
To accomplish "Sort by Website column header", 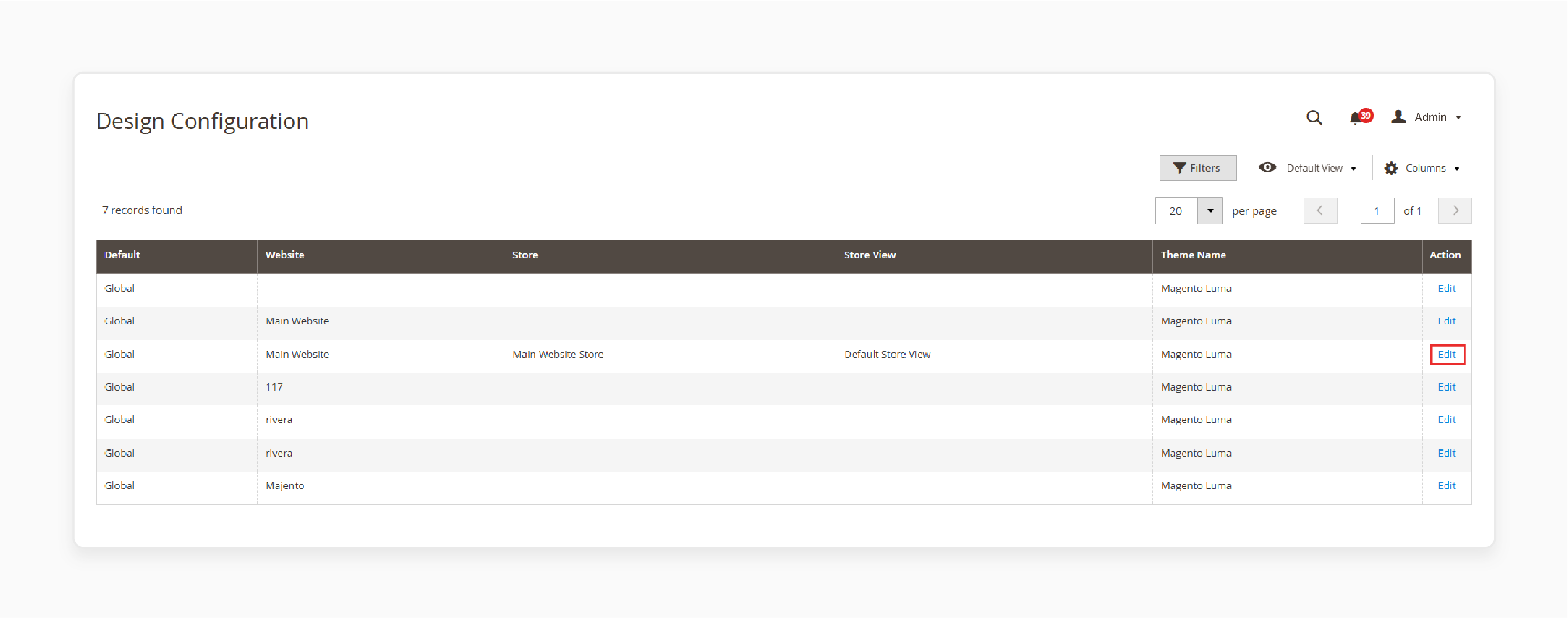I will 381,256.
